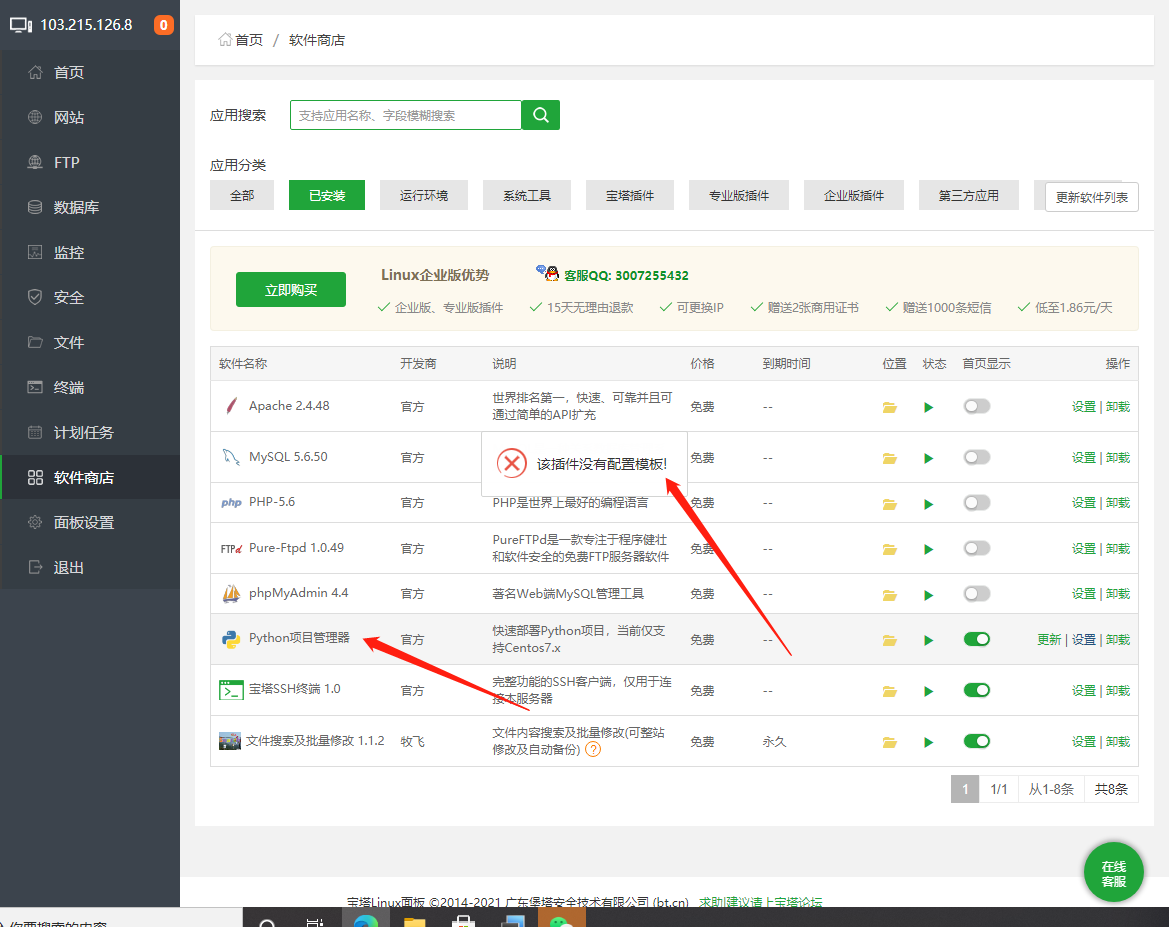
Task: Open WeChat from the taskbar
Action: point(561,919)
